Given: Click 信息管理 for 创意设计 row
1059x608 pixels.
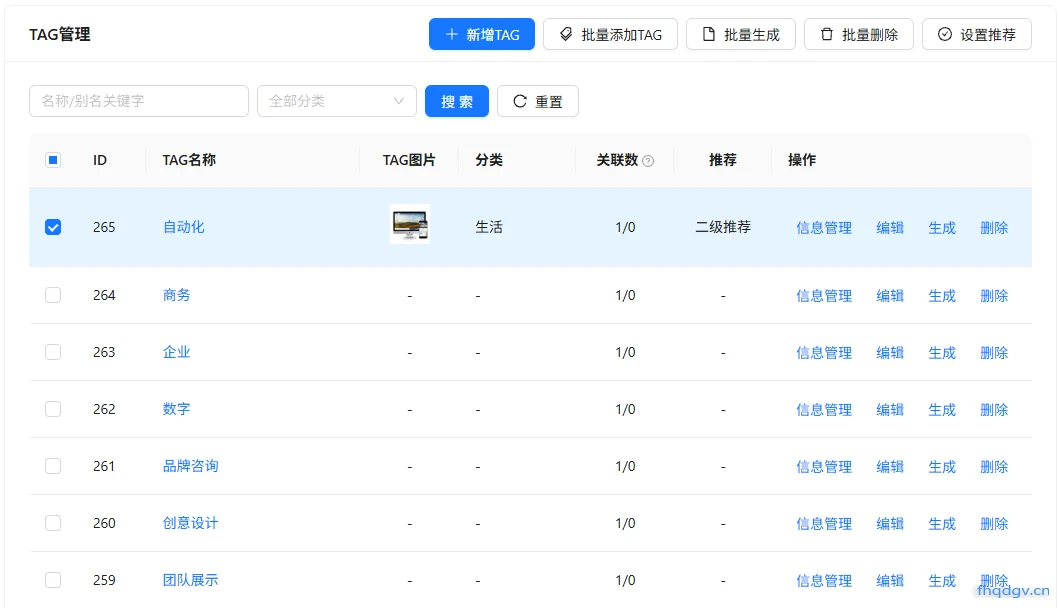Looking at the screenshot, I should [x=824, y=524].
